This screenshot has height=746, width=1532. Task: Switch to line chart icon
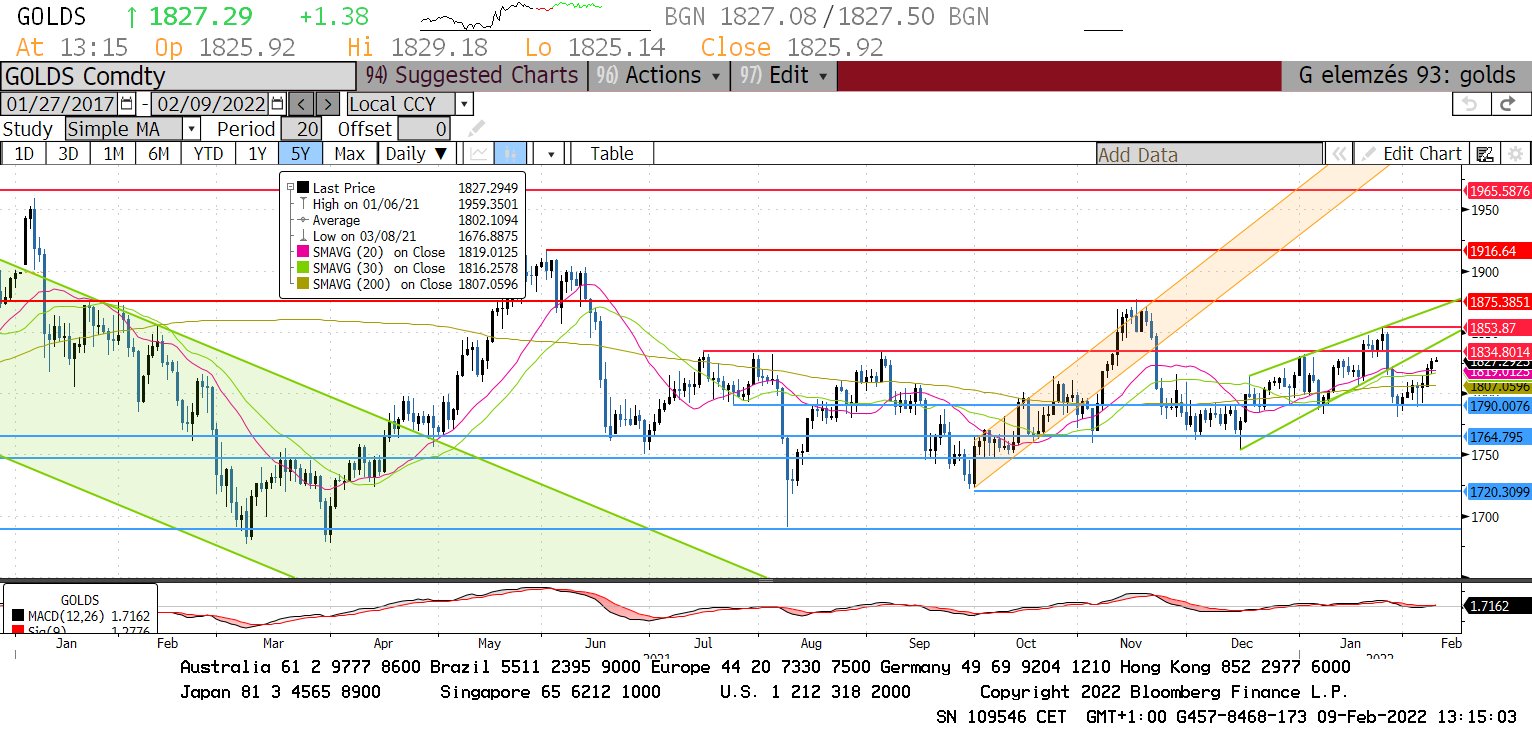click(479, 153)
